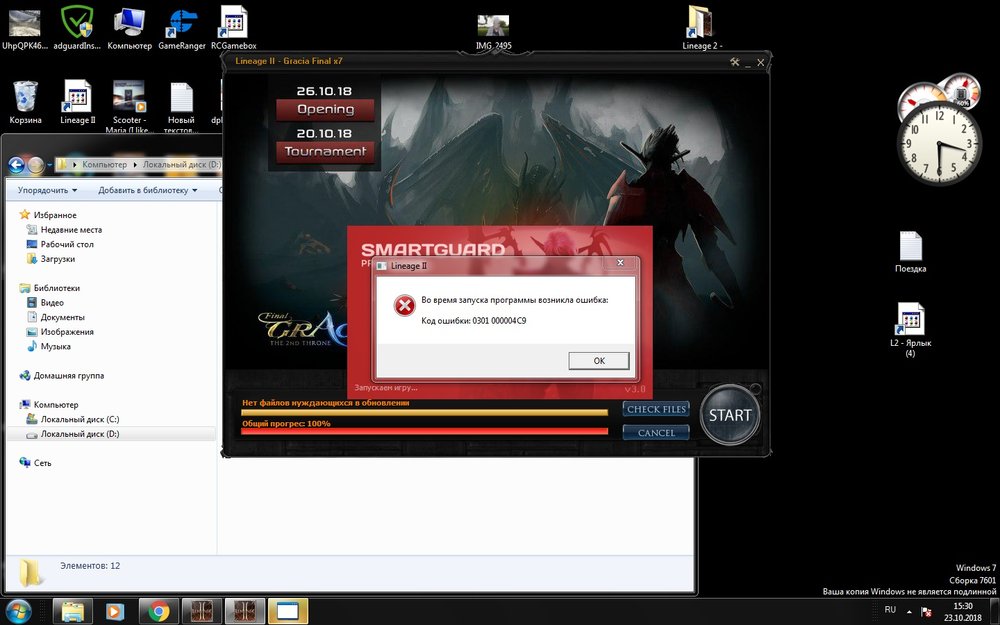Open the GameRanger desktop shortcut

coord(182,24)
